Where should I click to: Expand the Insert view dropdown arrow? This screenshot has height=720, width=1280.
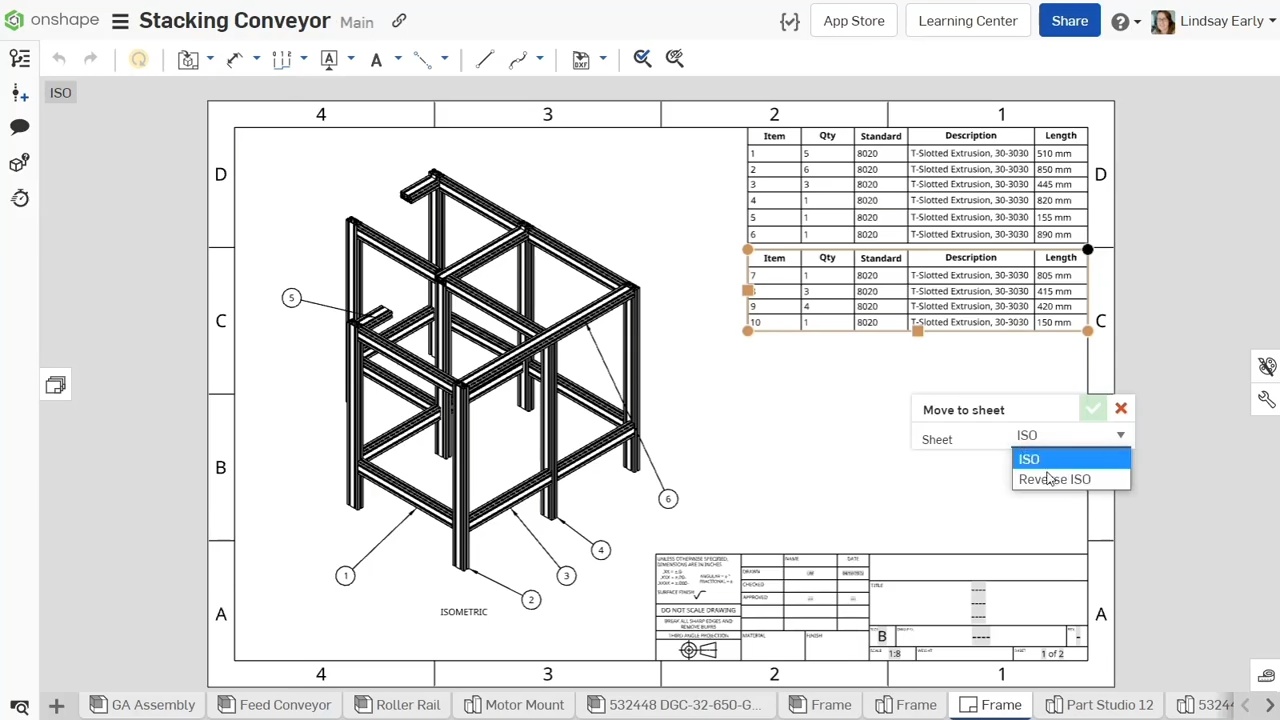[x=210, y=59]
